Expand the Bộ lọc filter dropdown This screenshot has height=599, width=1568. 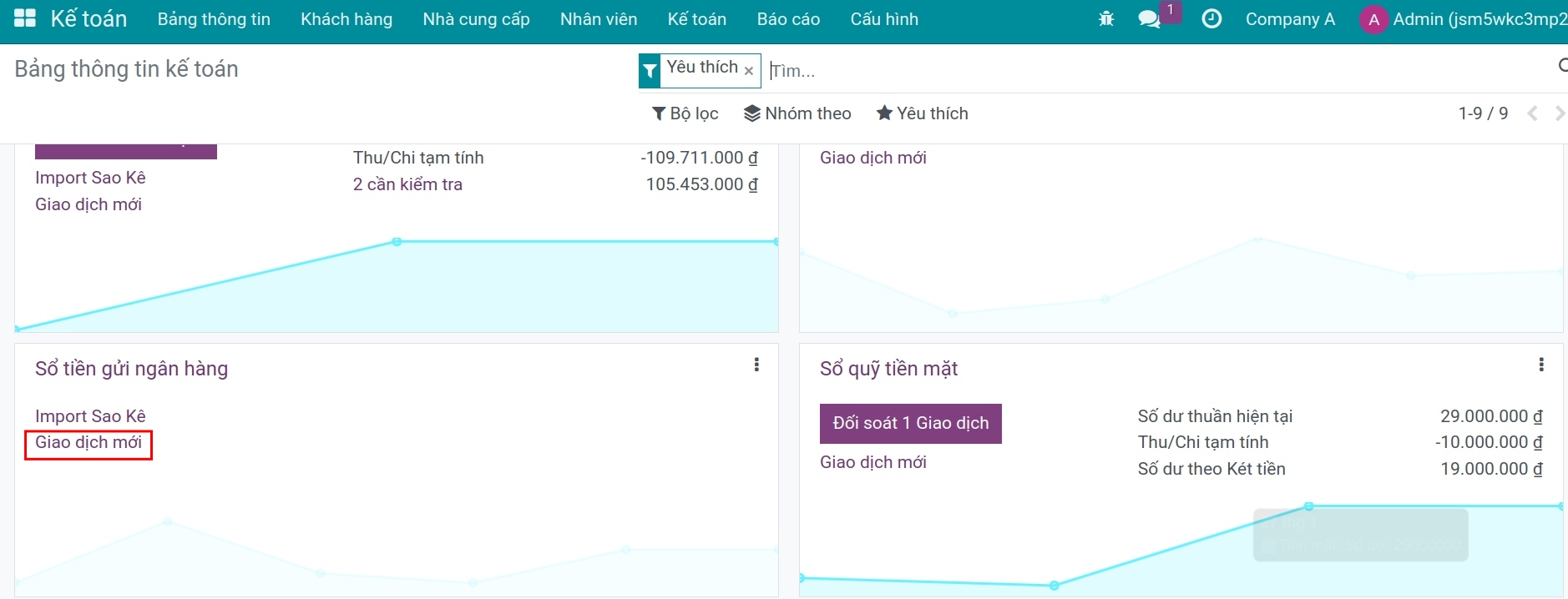(x=685, y=113)
